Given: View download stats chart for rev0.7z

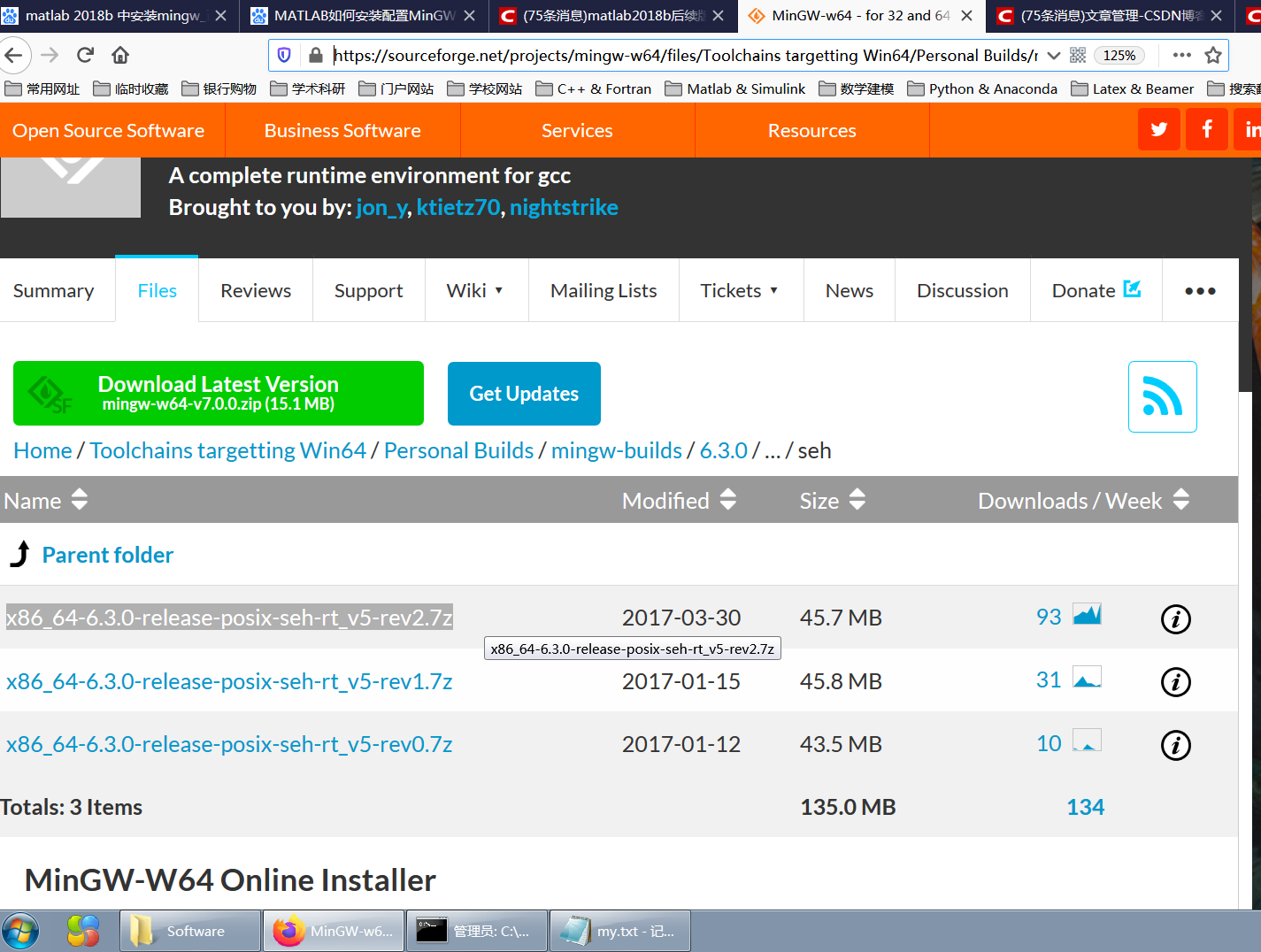Looking at the screenshot, I should 1087,740.
